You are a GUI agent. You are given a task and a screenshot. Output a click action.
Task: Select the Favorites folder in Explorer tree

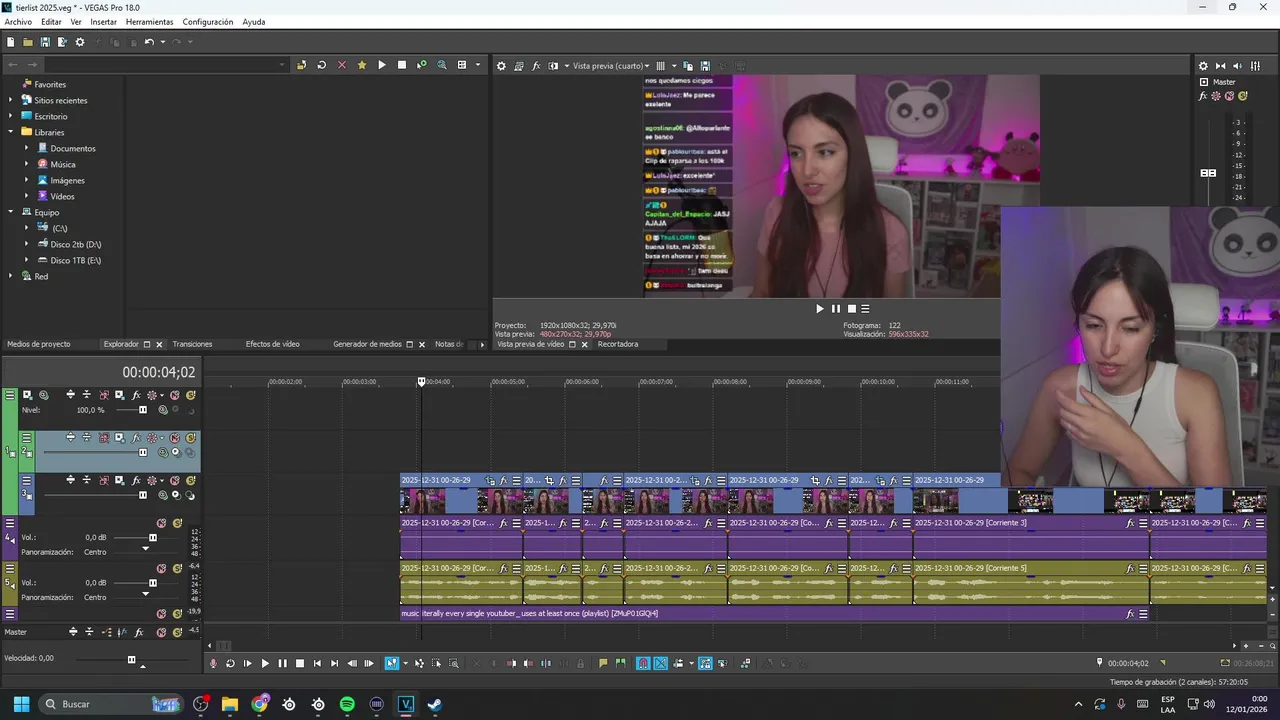coord(50,85)
